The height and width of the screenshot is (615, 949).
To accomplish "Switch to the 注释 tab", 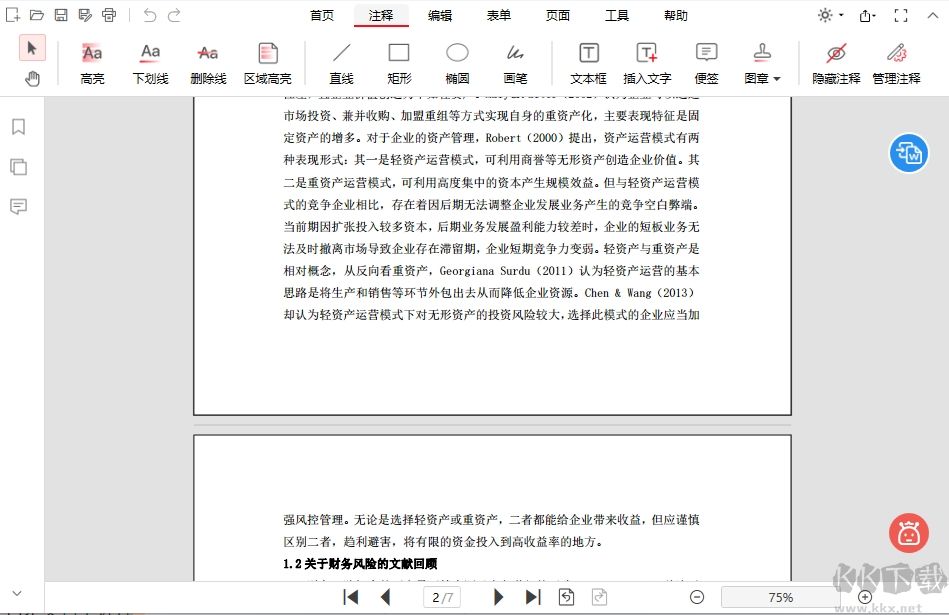I will (x=381, y=15).
